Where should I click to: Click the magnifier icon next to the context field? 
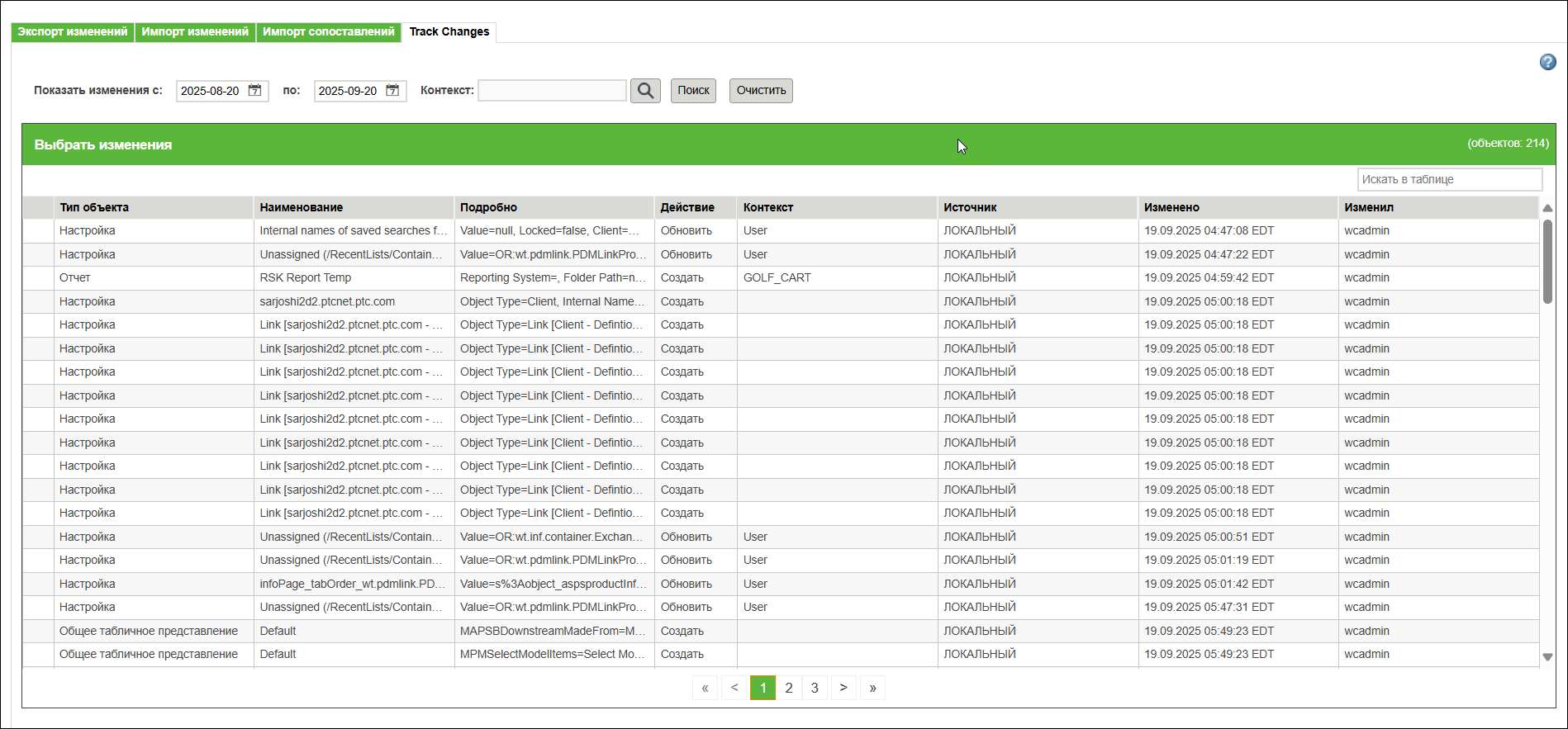tap(645, 91)
